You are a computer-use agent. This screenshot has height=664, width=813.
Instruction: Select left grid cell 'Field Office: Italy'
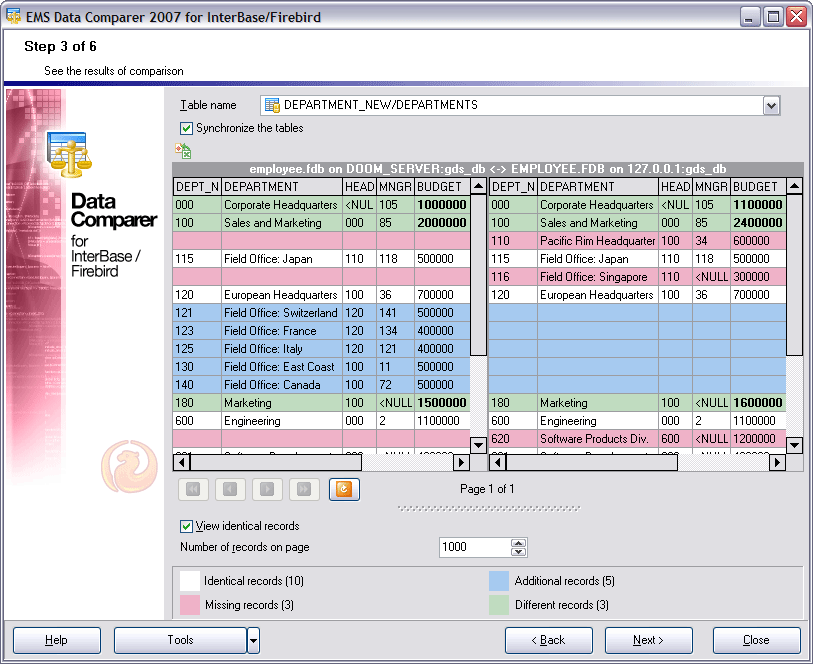[x=282, y=349]
